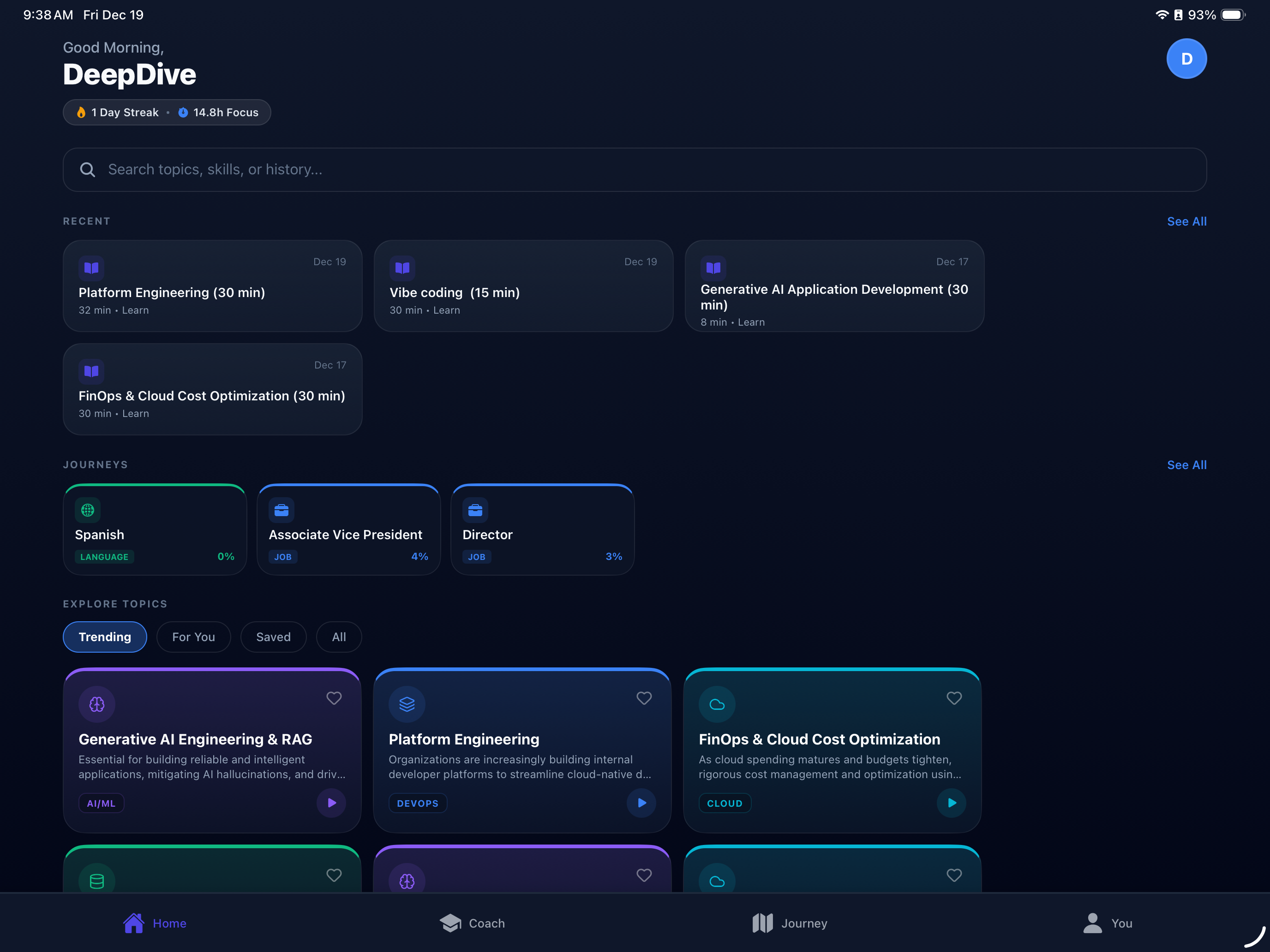
Task: Tap the 0% progress on Spanish
Action: point(226,556)
